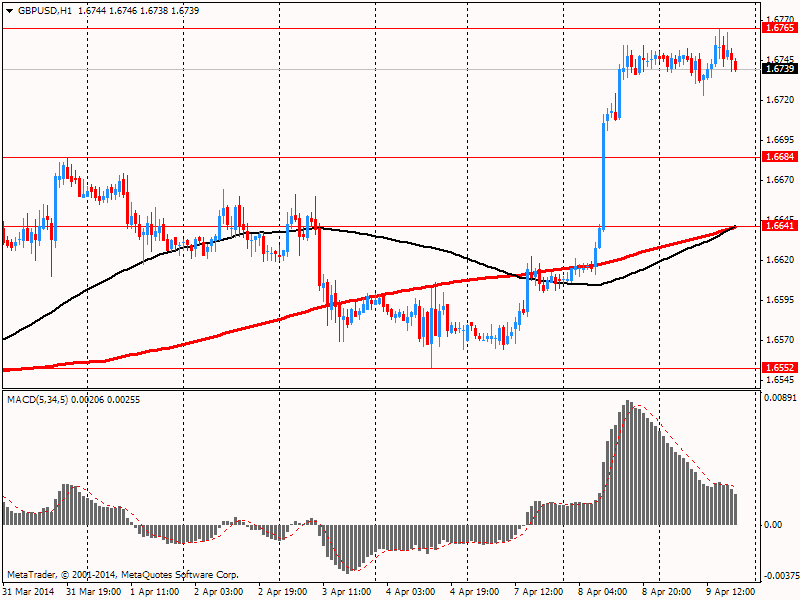800x600 pixels.
Task: Click the 4 Apr 03:00 time label
Action: [411, 592]
